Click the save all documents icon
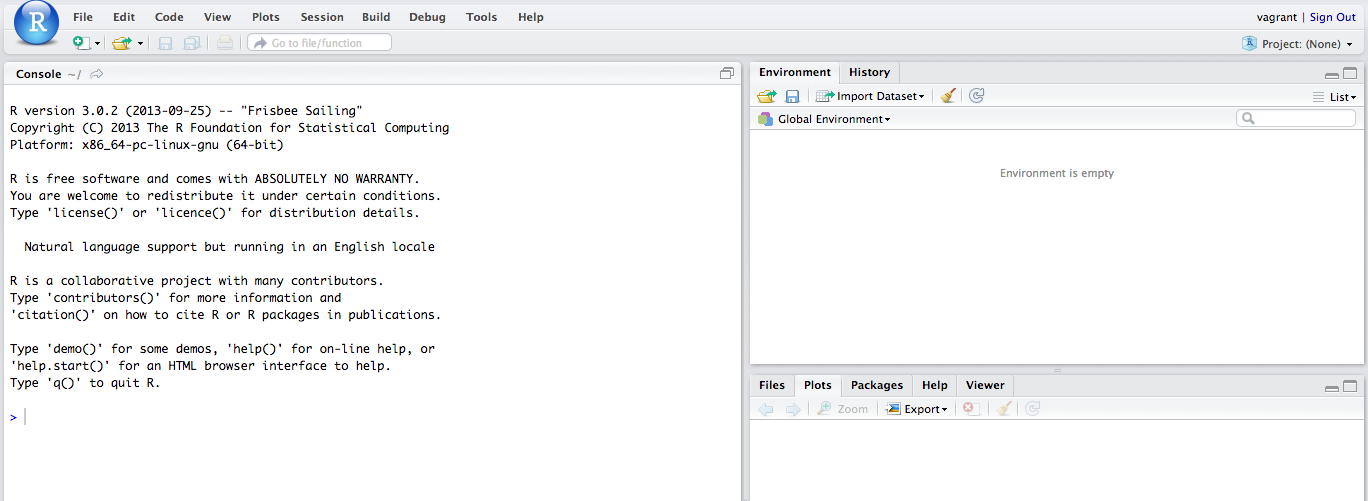The height and width of the screenshot is (501, 1368). [191, 43]
